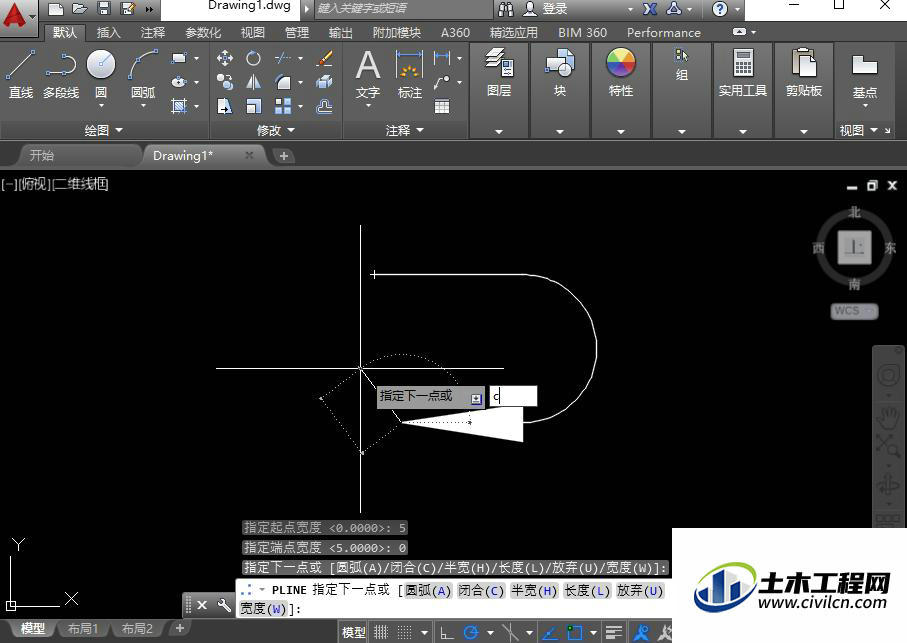Select the Offset tool icon
The width and height of the screenshot is (907, 643).
325,106
